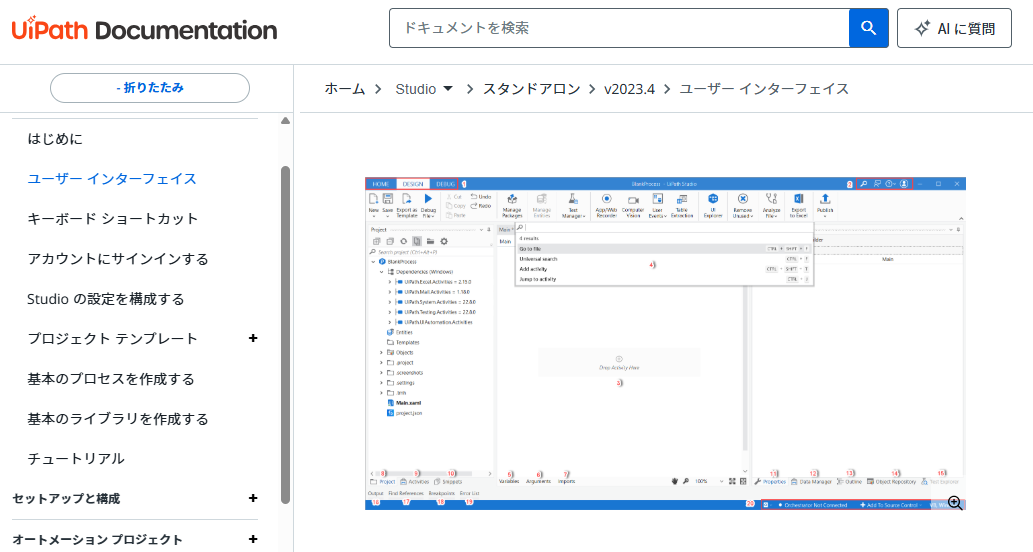Navigate to ホーム breadcrumb
Image resolution: width=1033 pixels, height=552 pixels.
345,89
